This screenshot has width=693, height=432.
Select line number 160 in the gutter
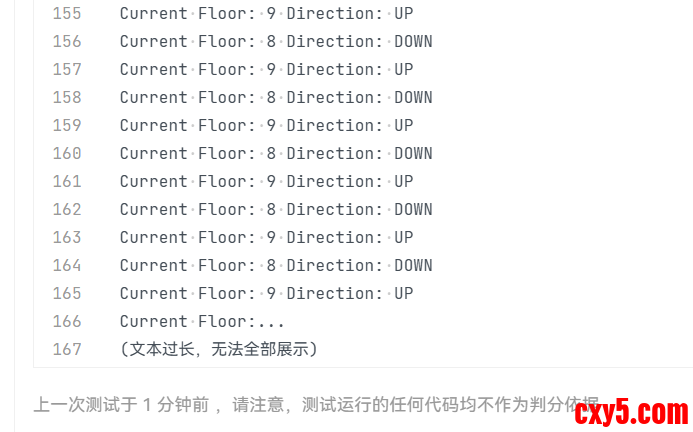tap(66, 154)
